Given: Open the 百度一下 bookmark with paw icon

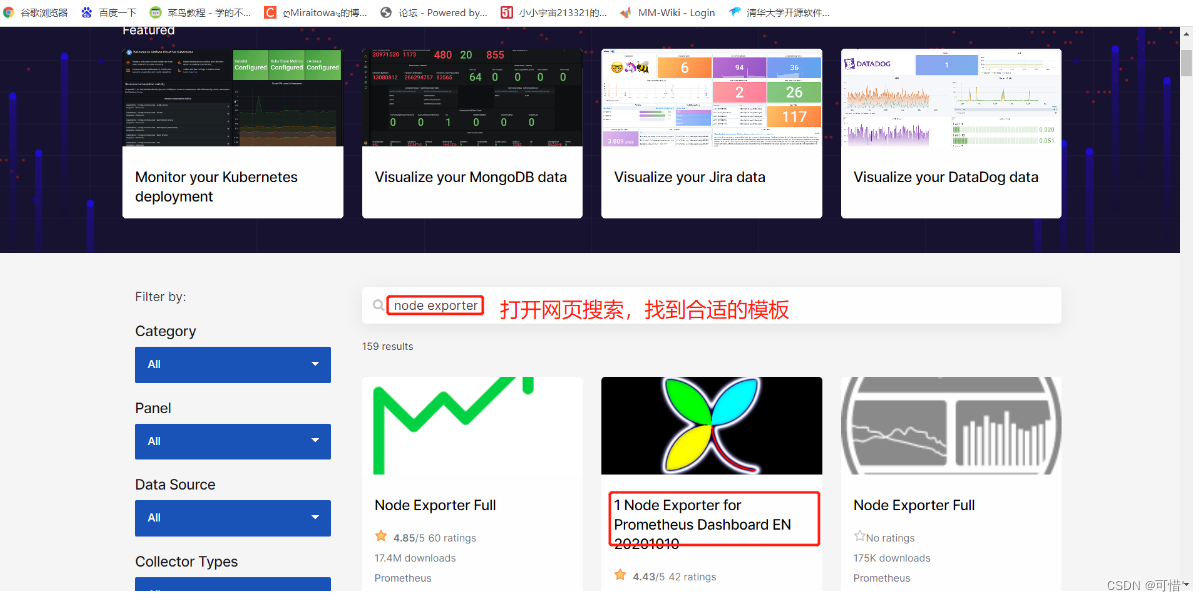Looking at the screenshot, I should [109, 12].
